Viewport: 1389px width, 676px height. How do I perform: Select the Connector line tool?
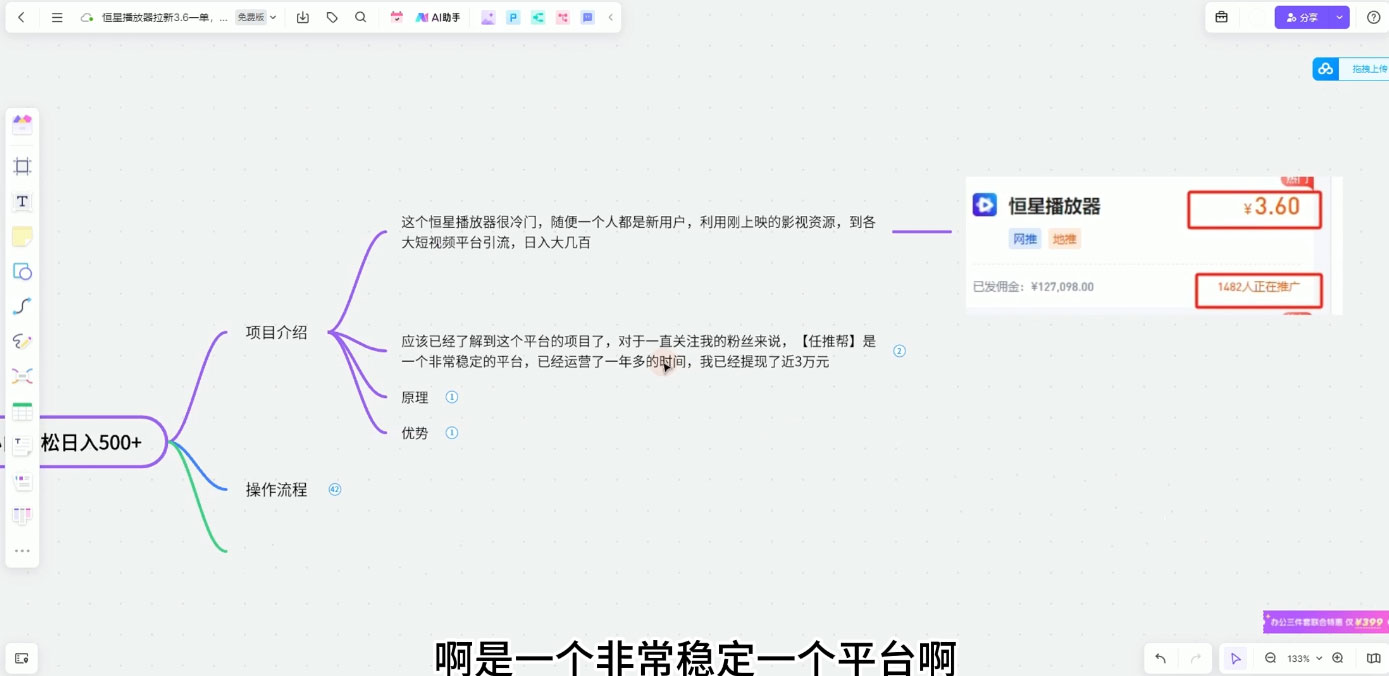(22, 306)
